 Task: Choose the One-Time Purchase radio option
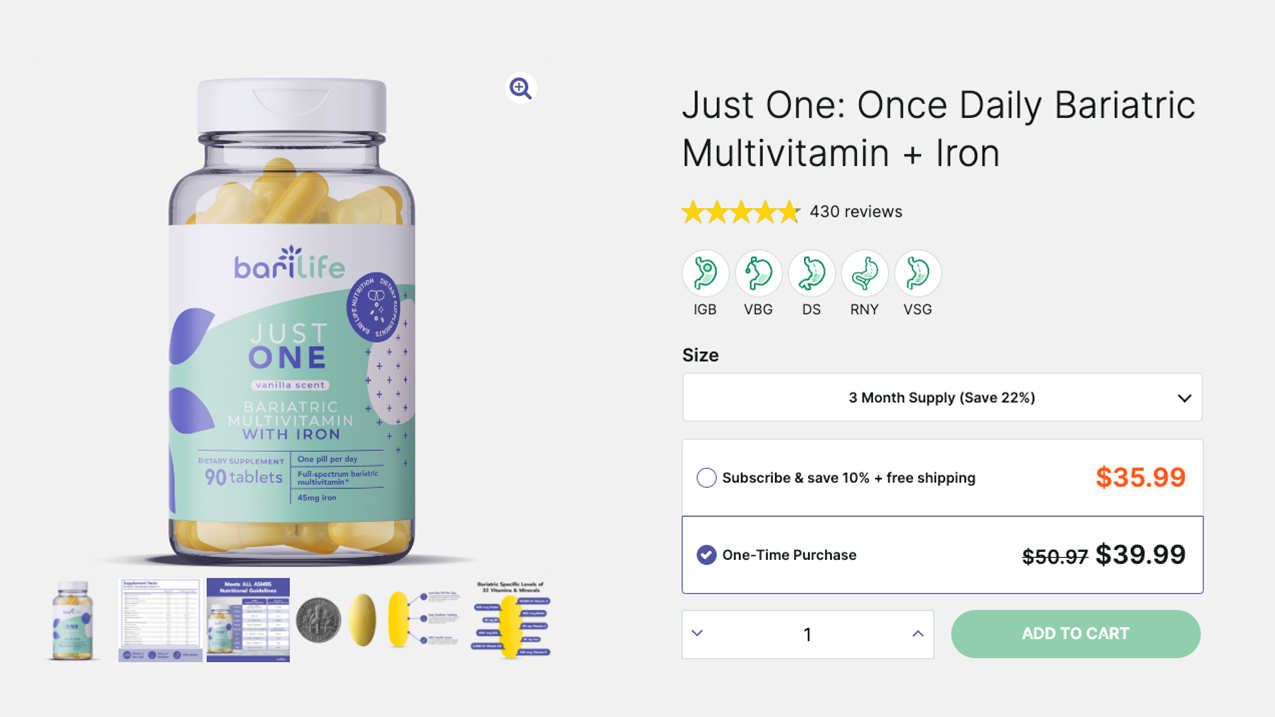click(x=706, y=555)
